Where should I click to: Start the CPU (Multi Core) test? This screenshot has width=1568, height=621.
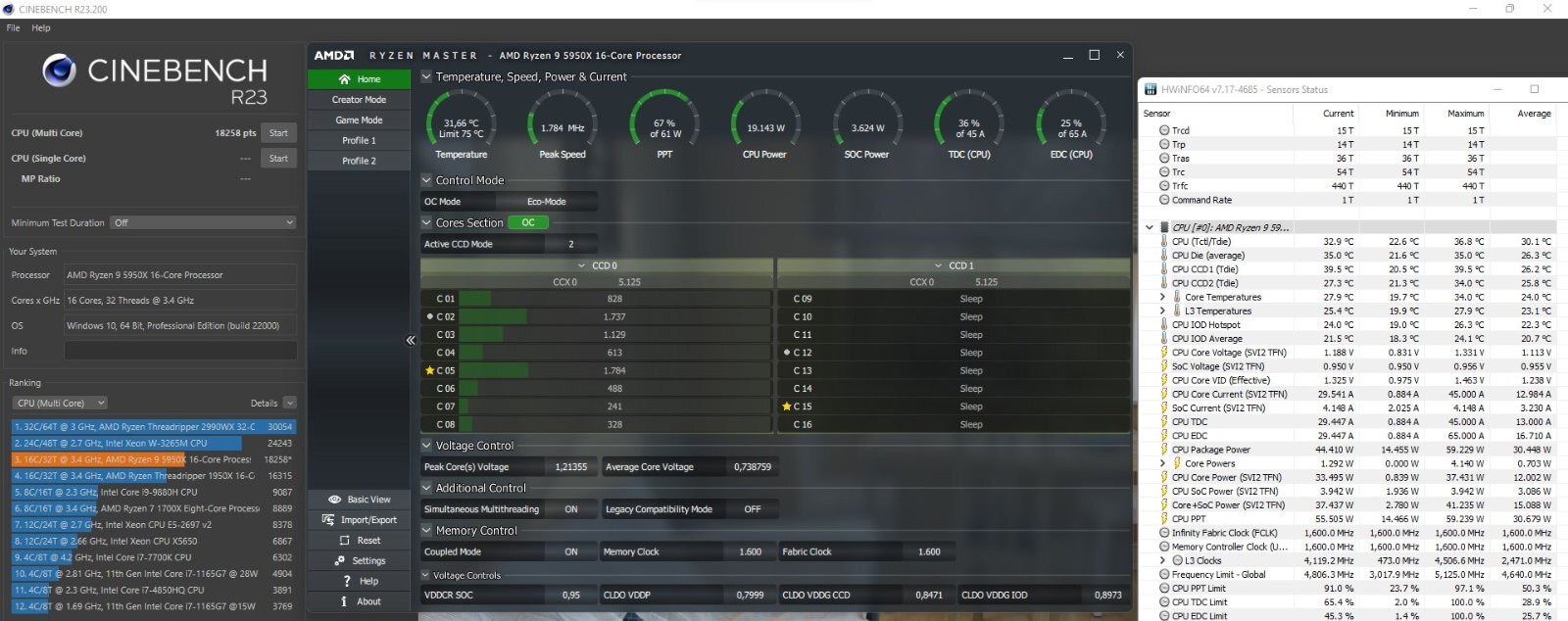coord(278,133)
